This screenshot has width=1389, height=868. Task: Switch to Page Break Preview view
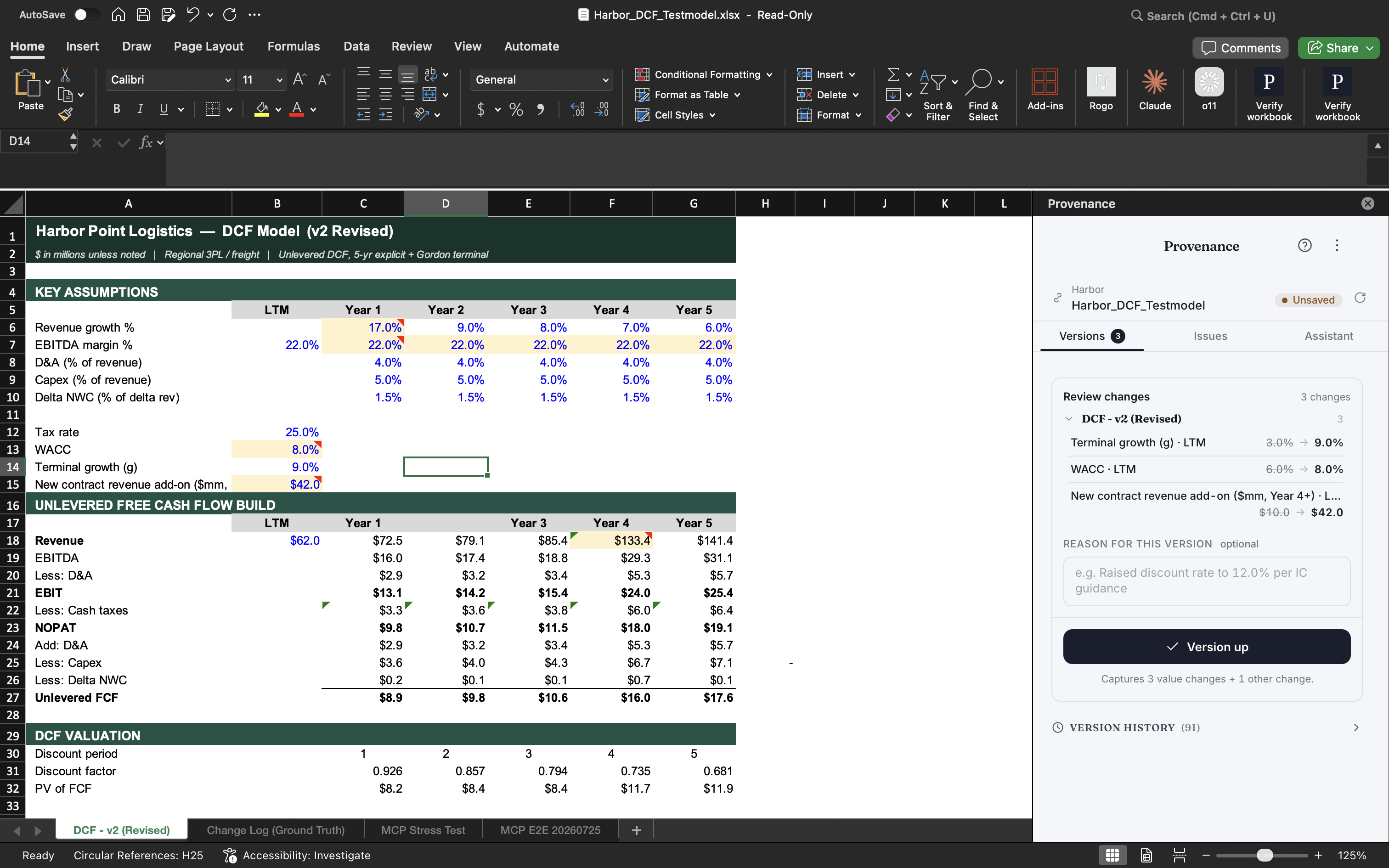click(1180, 855)
